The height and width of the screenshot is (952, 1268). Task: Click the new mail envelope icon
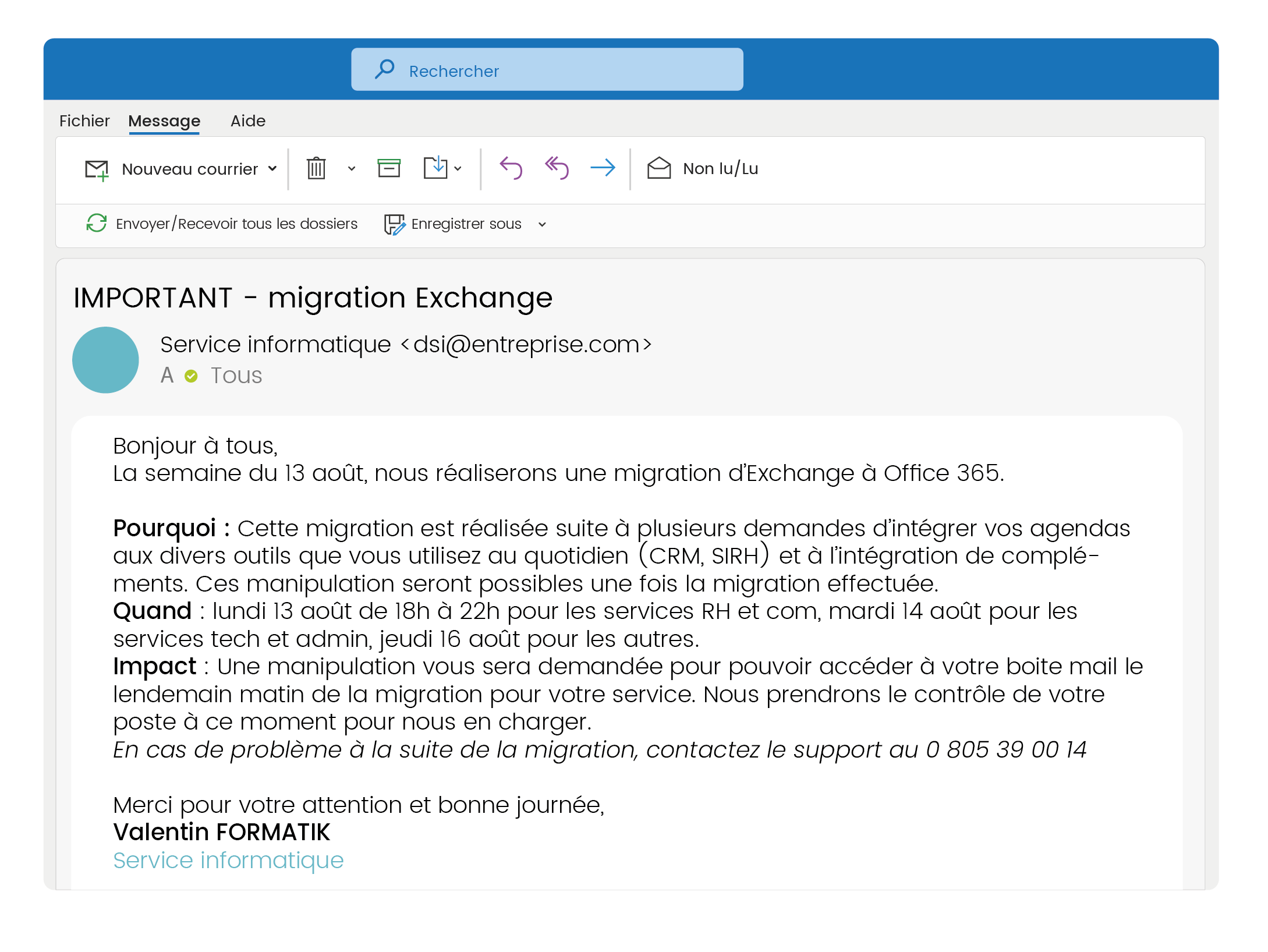pos(97,170)
